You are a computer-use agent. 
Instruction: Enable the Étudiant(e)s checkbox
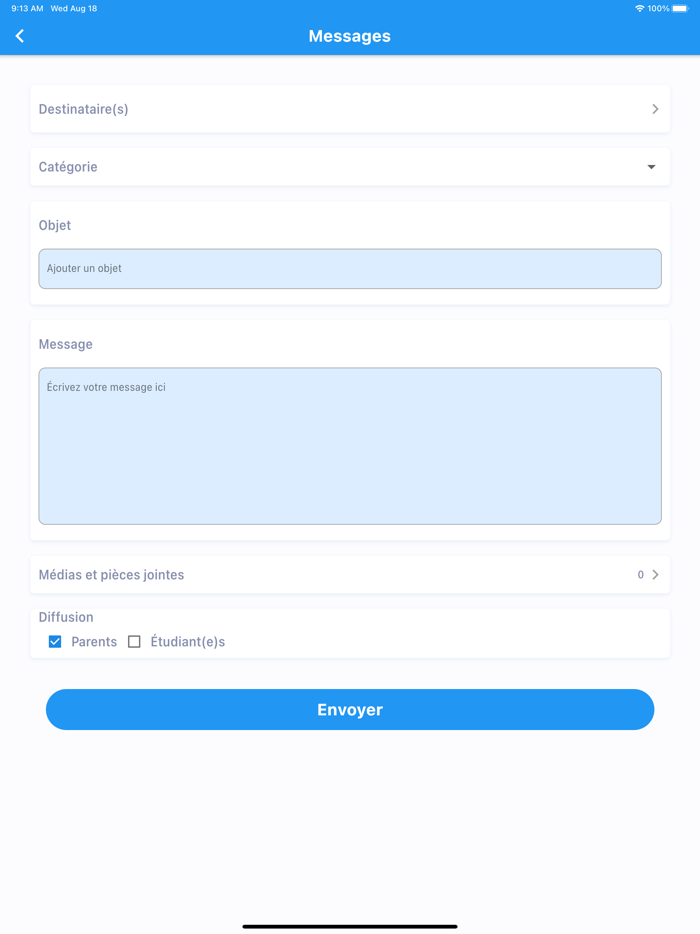(134, 641)
